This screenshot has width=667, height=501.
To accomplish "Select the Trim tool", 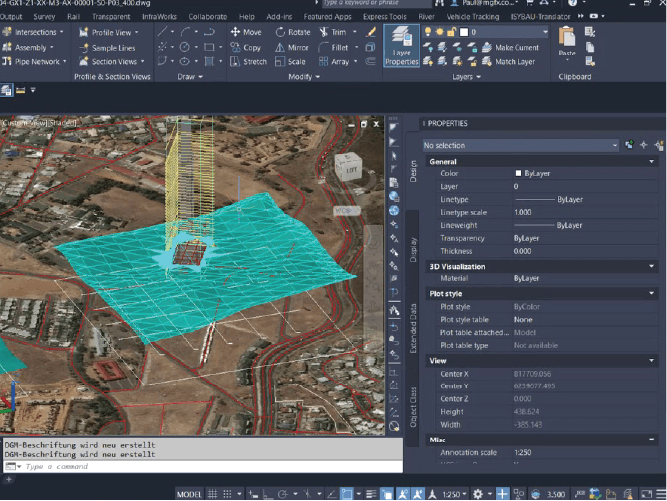I will 333,32.
